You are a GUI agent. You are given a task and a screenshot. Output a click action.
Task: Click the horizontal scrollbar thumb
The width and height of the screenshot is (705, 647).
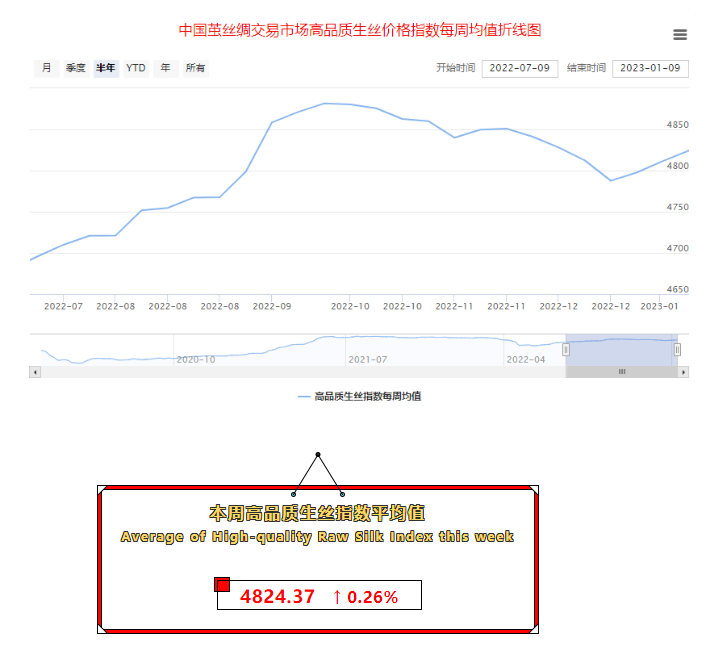[x=621, y=372]
